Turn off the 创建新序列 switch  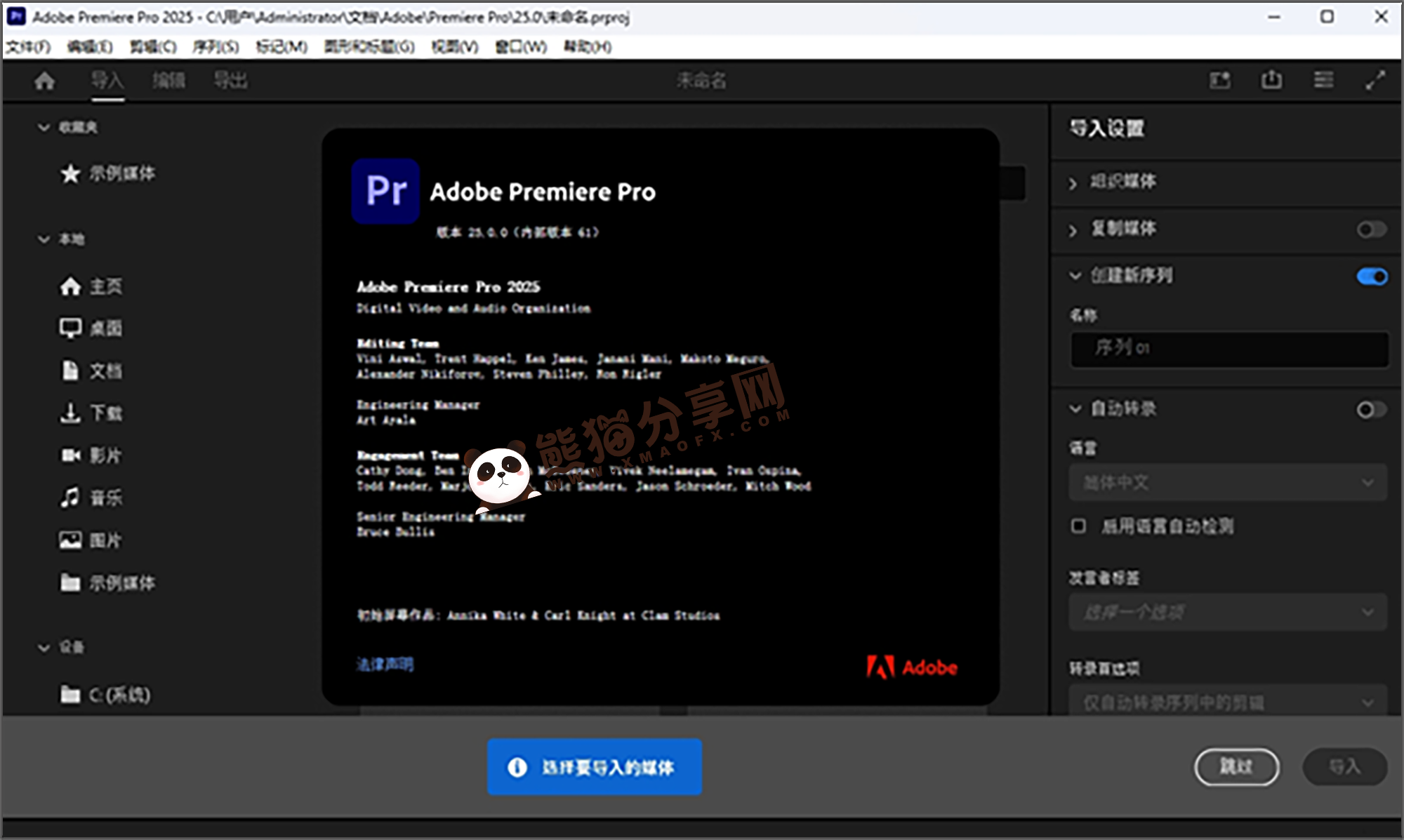[1371, 276]
